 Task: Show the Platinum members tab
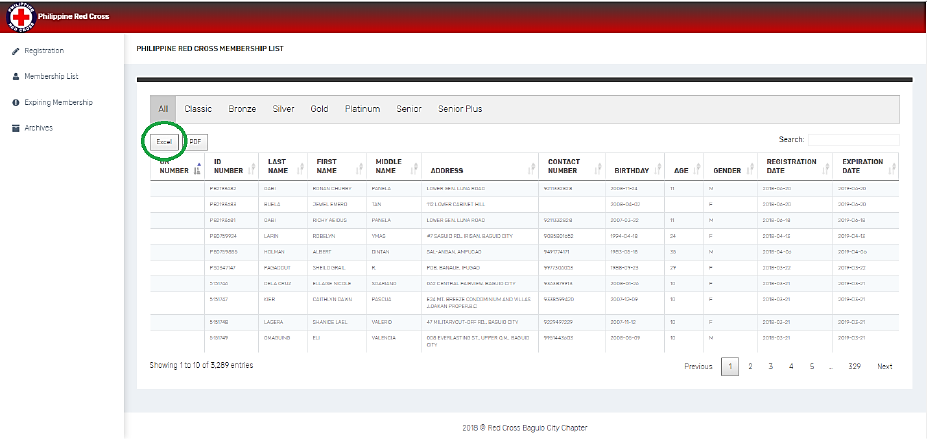[x=362, y=109]
